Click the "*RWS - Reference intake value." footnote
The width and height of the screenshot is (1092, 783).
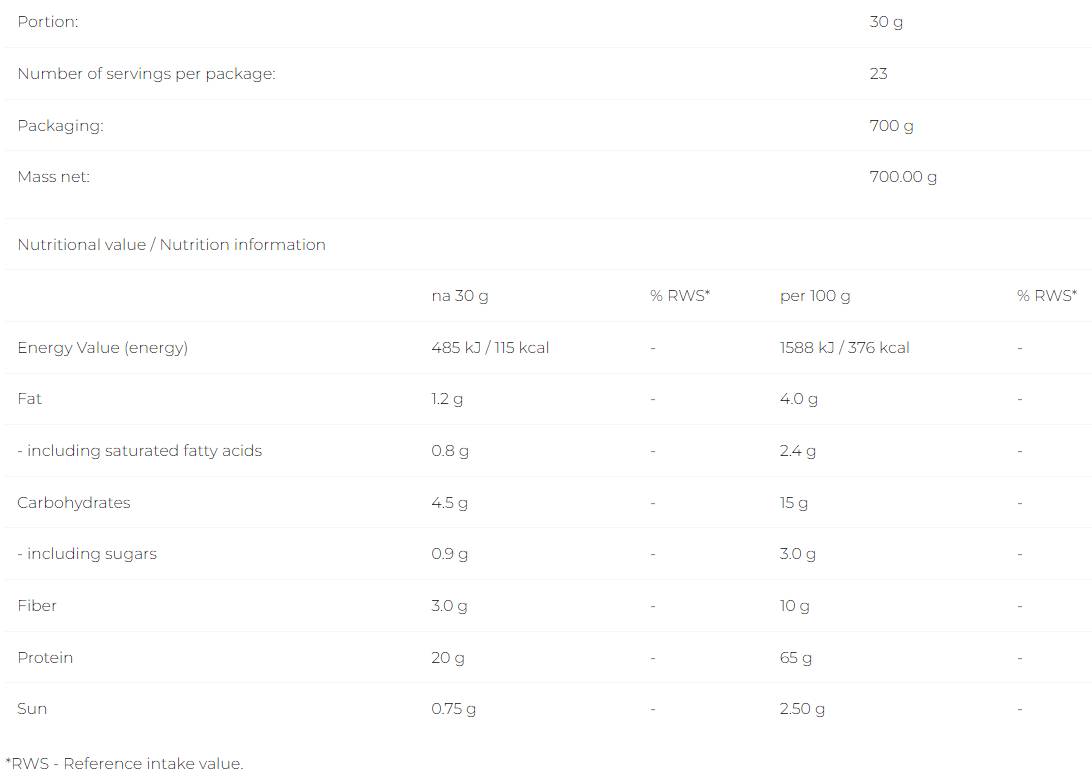124,764
